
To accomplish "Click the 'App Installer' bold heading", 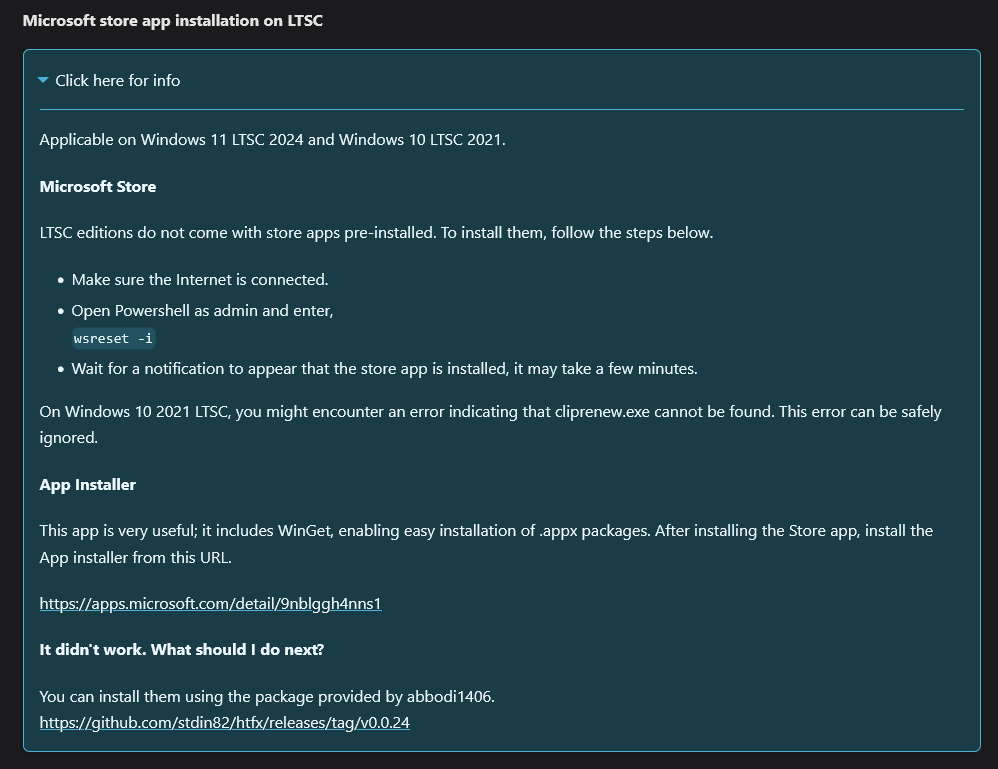I will [88, 485].
